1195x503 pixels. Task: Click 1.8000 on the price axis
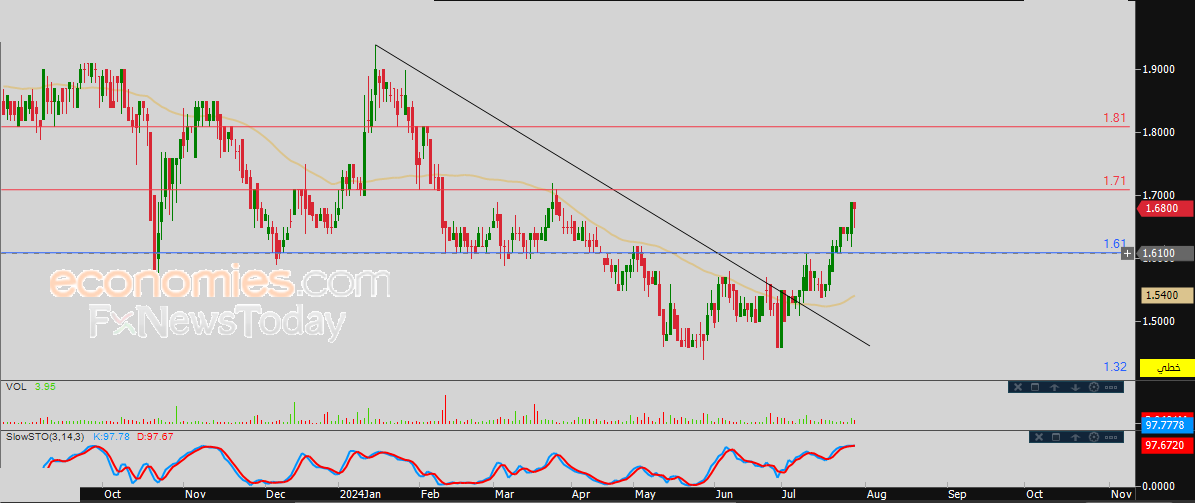pos(1158,133)
